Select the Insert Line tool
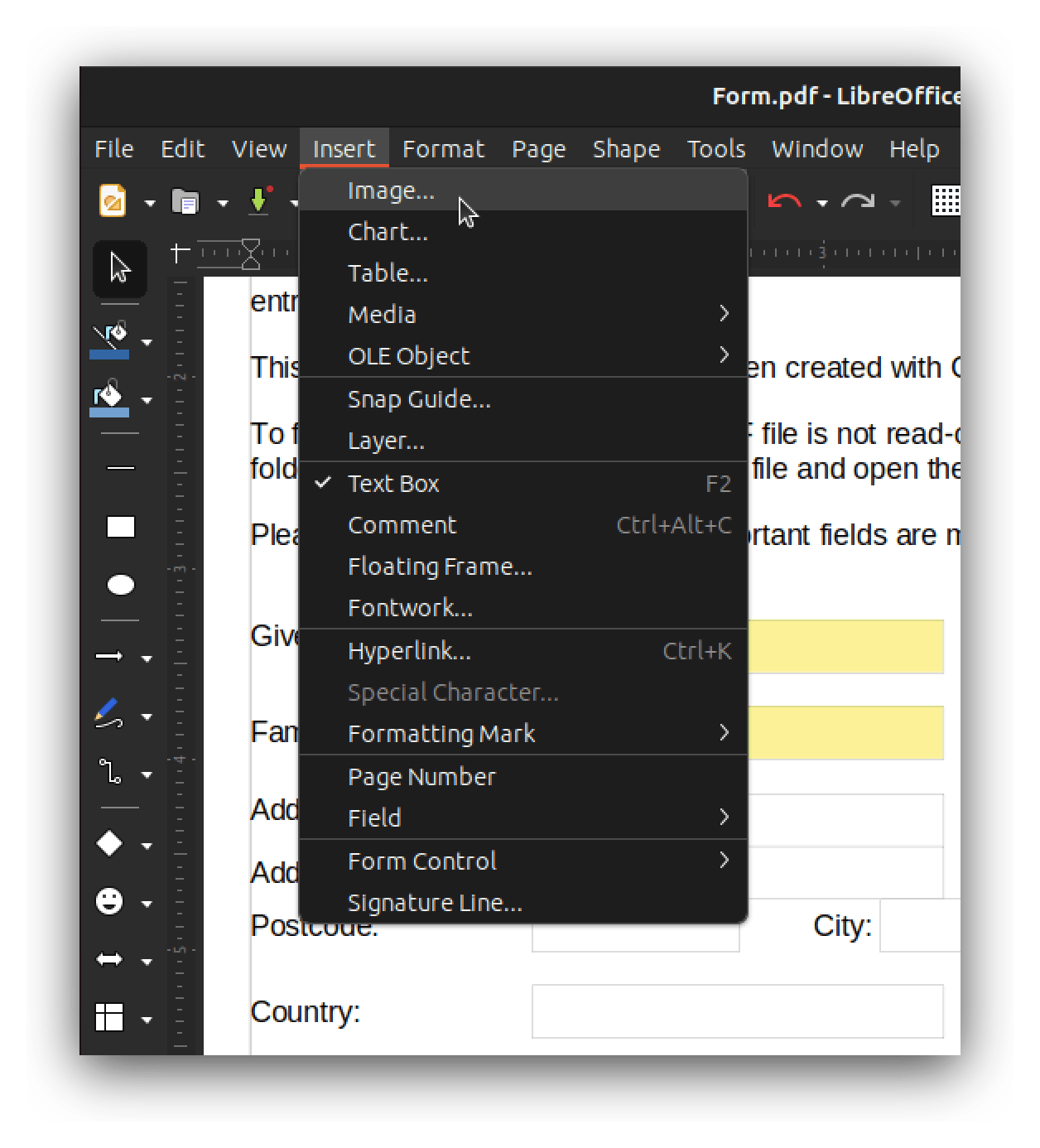This screenshot has width=1040, height=1148. (121, 469)
